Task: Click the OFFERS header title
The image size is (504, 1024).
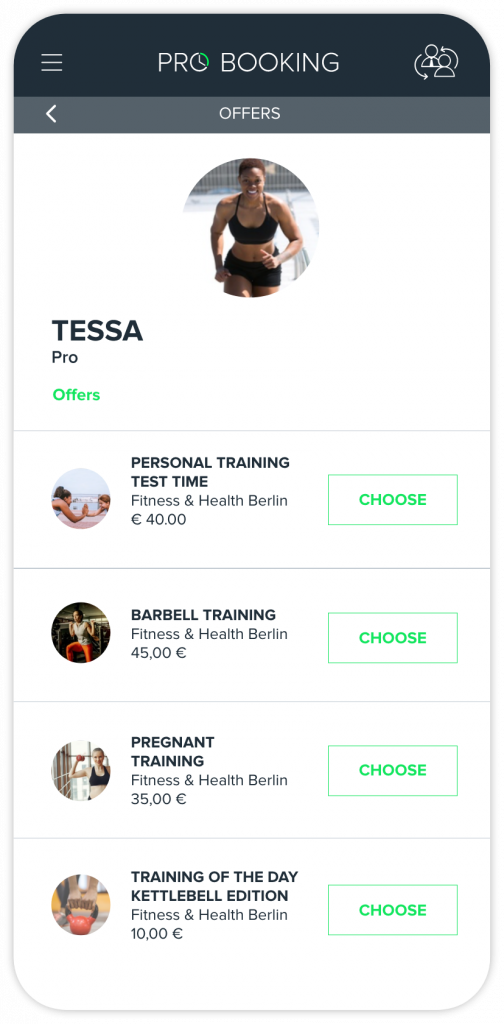Action: coord(250,114)
